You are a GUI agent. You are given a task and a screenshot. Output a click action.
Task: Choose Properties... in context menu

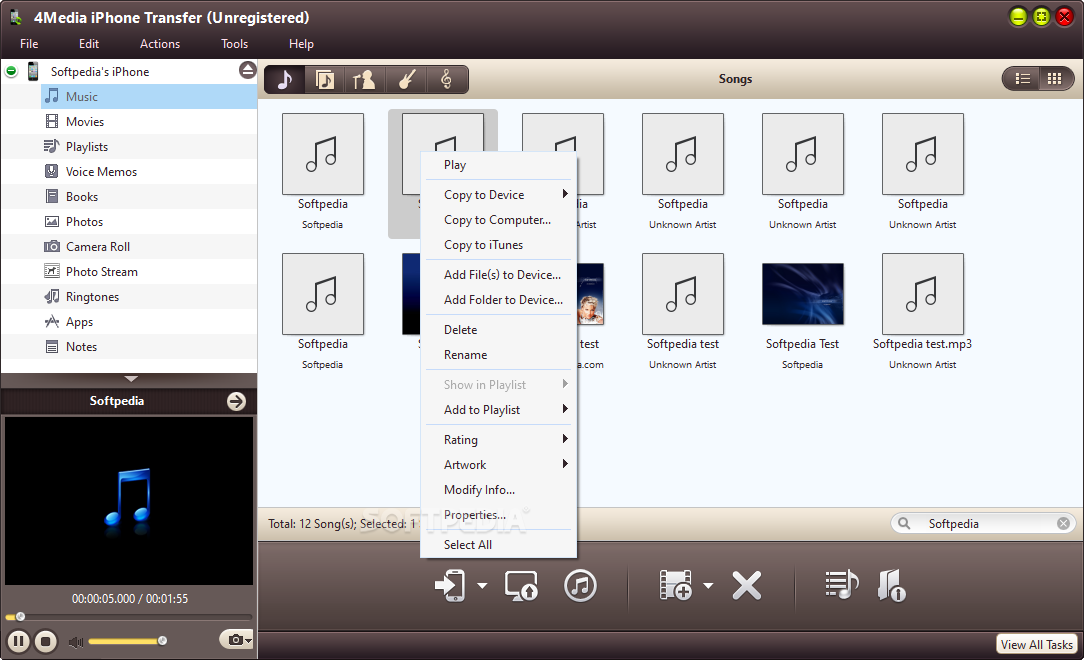tap(498, 515)
